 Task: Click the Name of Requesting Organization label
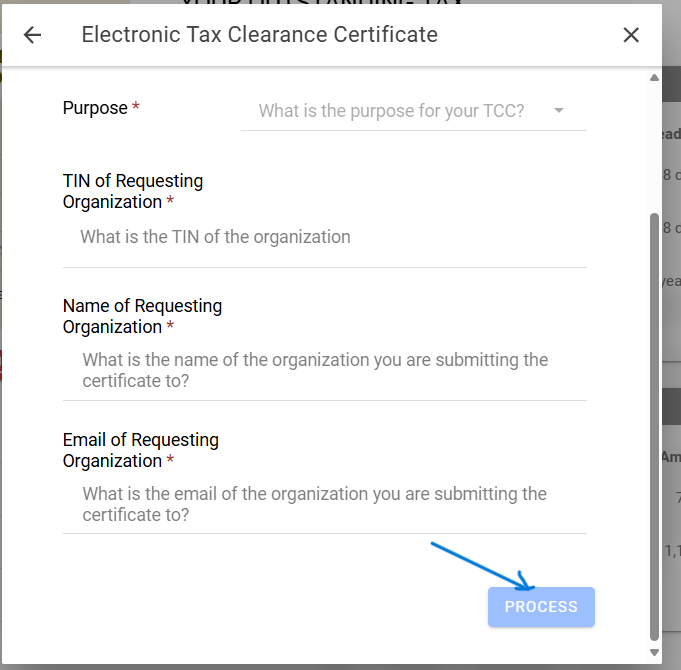point(142,316)
